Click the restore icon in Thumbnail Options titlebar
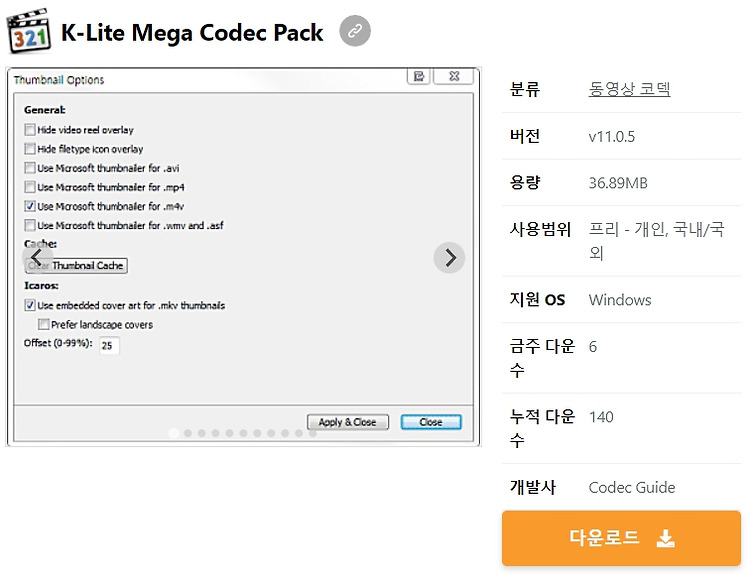750x577 pixels. [x=419, y=76]
